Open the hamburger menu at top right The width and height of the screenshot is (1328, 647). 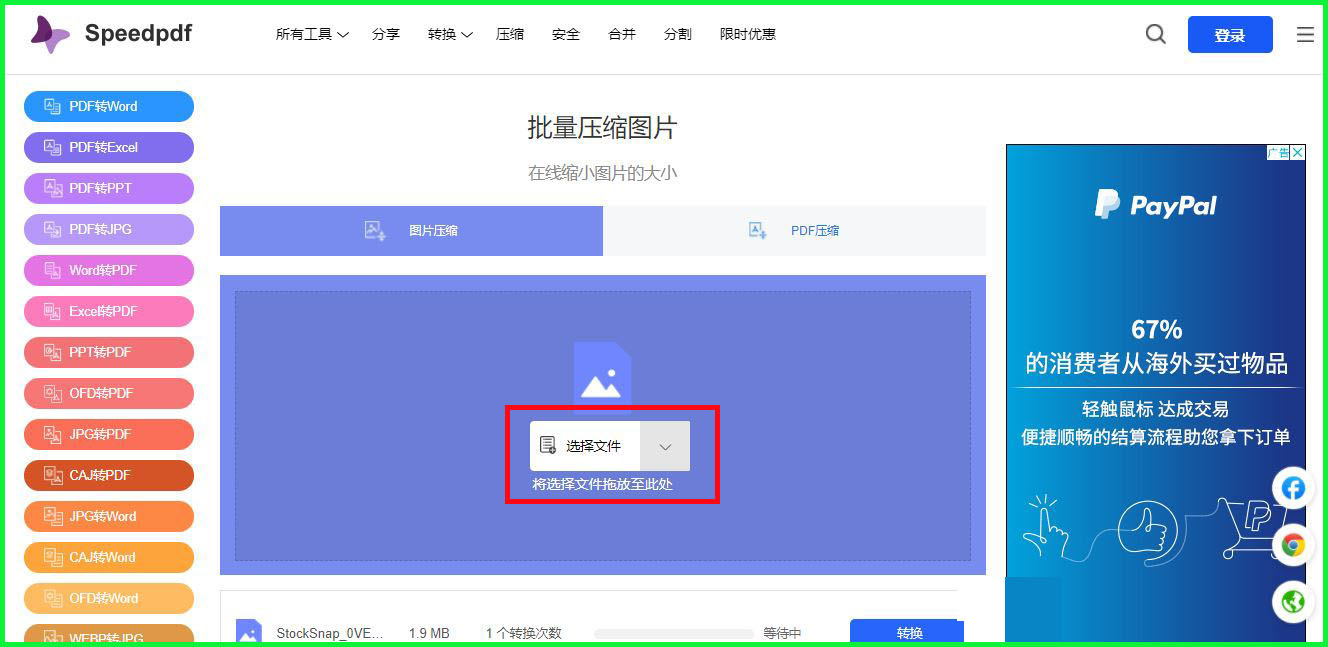pyautogui.click(x=1304, y=33)
